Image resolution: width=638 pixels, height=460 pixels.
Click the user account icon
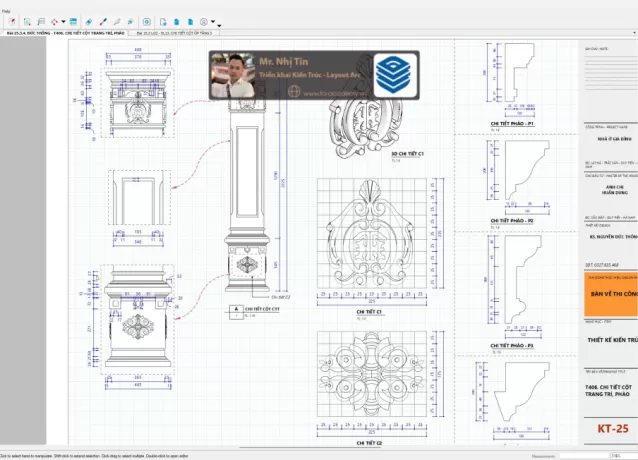click(204, 22)
